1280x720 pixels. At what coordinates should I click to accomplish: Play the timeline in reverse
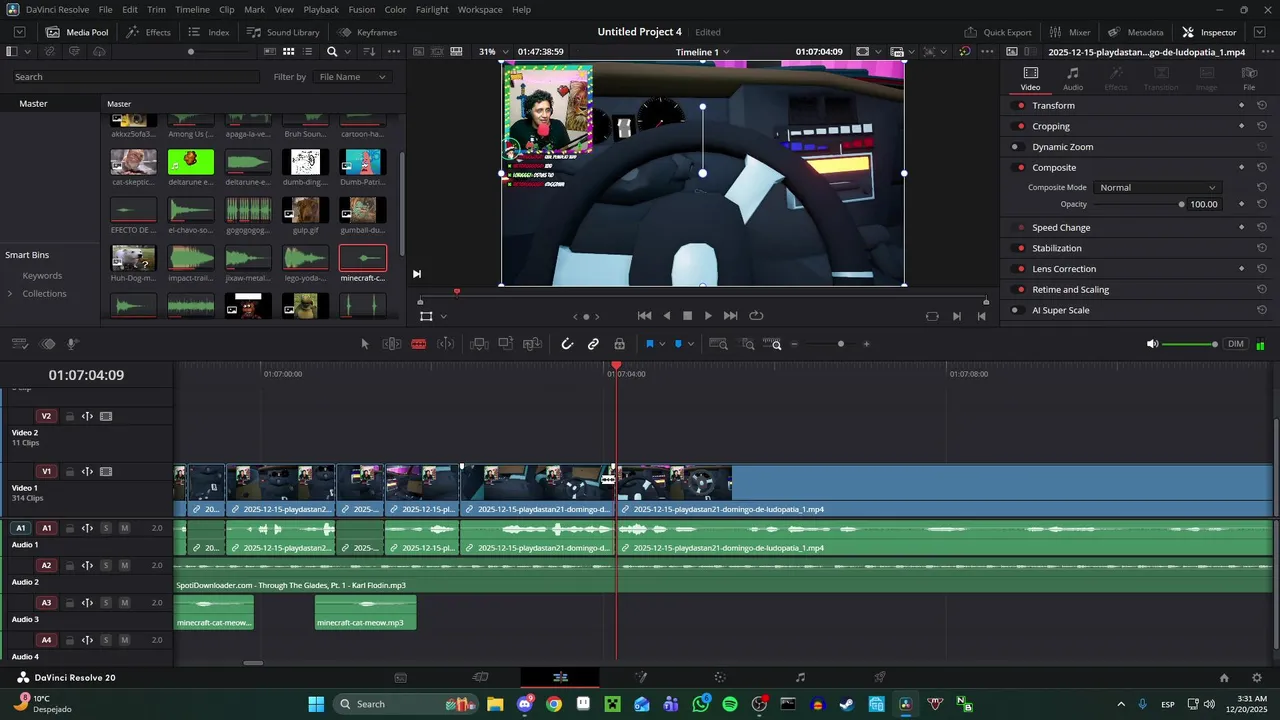tap(667, 316)
